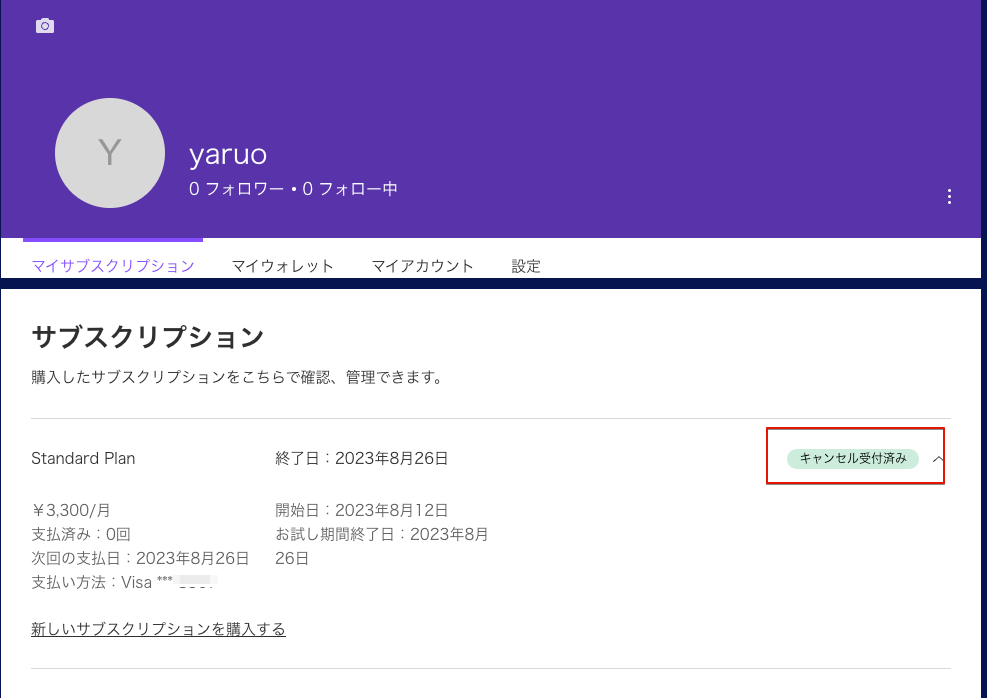Go to the マイアカウント tab
This screenshot has height=698, width=987.
423,266
